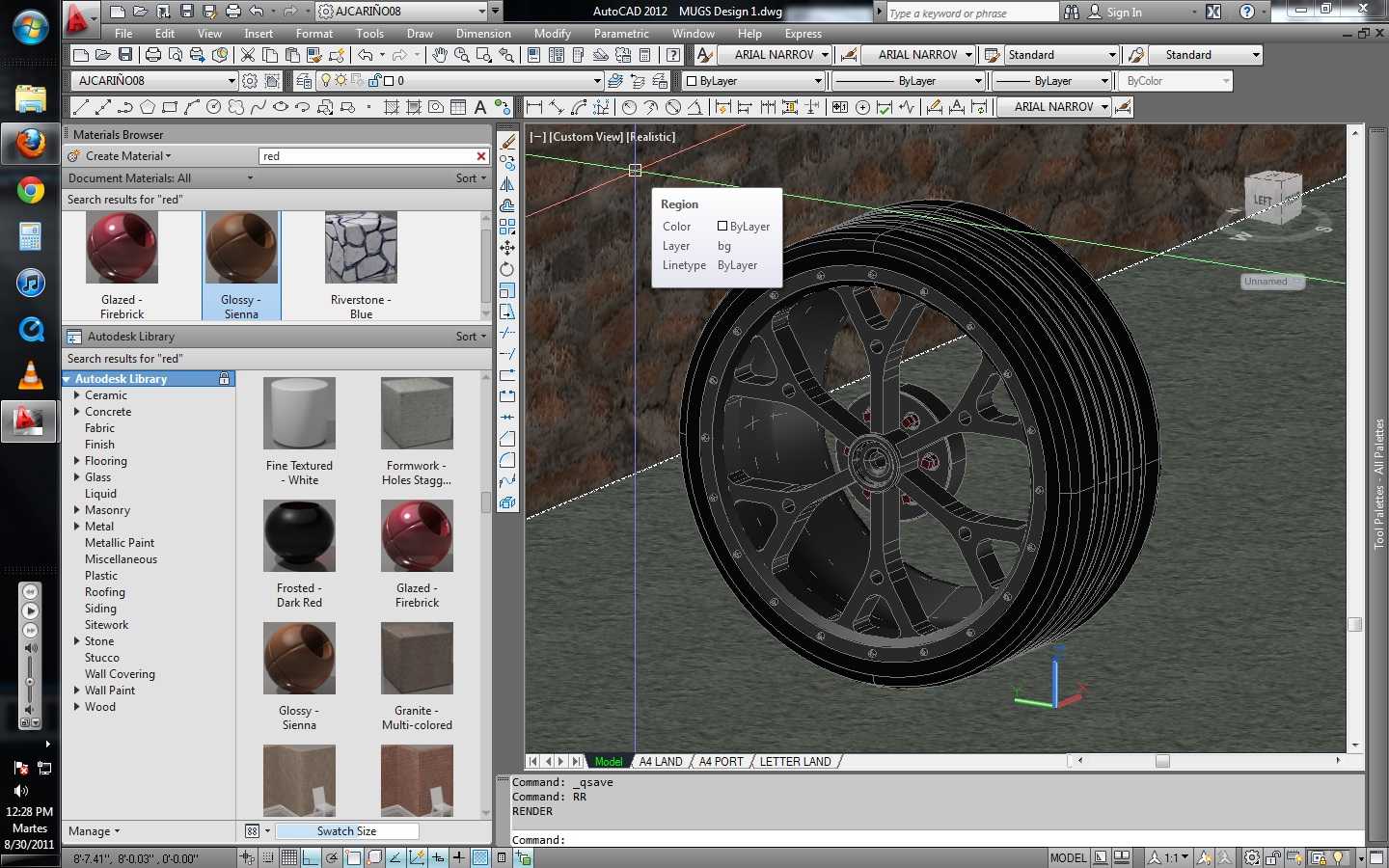Viewport: 1389px width, 868px height.
Task: Toggle Lineweight display in the status bar
Action: pos(459,857)
